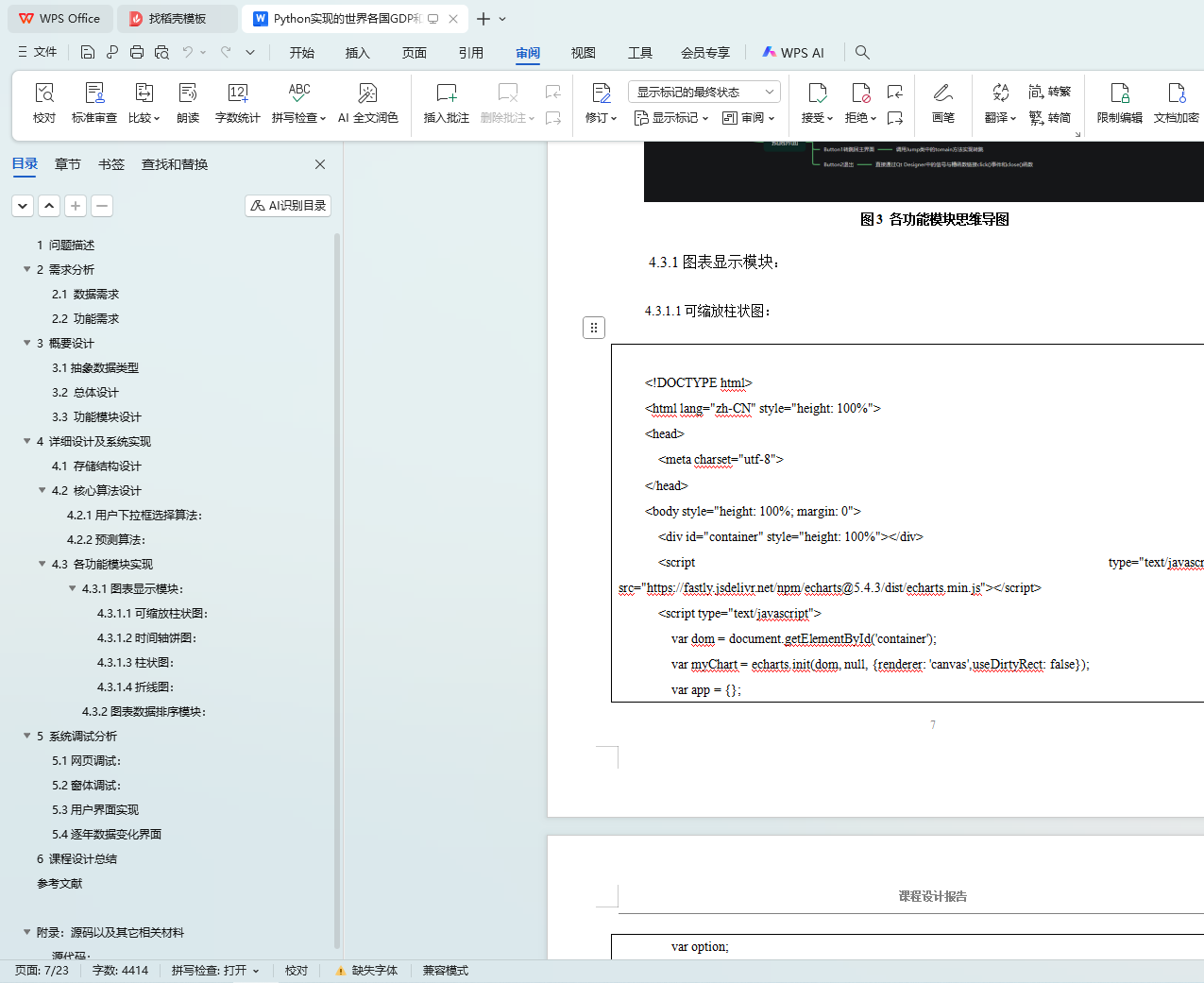The image size is (1204, 983).
Task: Add a new document tab with plus
Action: (x=483, y=19)
